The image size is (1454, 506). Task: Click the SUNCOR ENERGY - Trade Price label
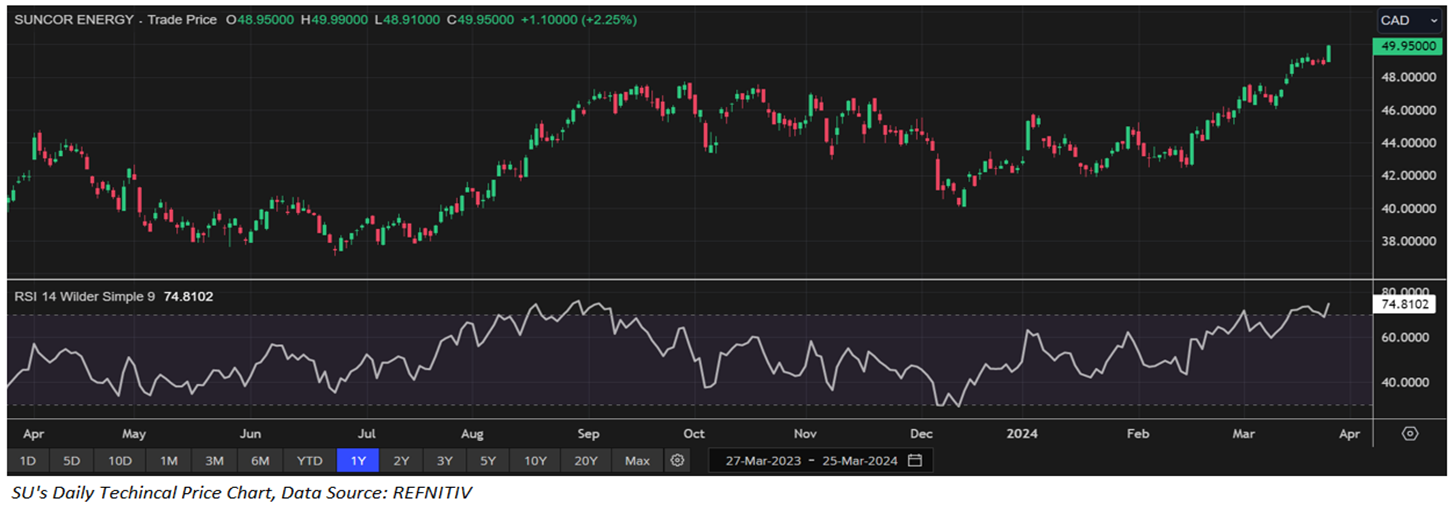click(x=115, y=19)
